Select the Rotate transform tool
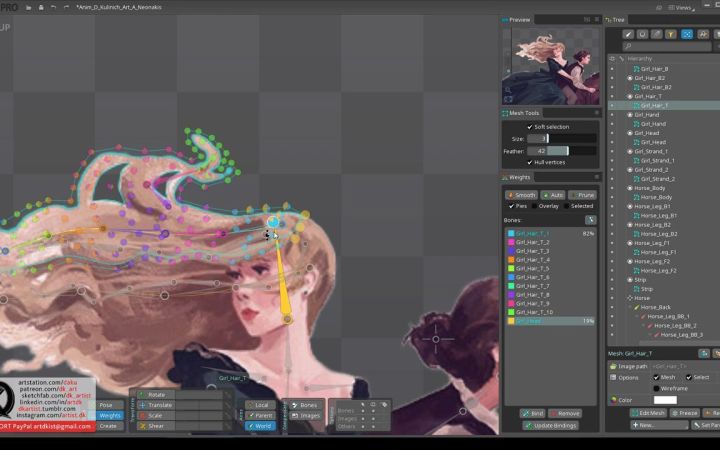This screenshot has width=720, height=450. tap(156, 394)
